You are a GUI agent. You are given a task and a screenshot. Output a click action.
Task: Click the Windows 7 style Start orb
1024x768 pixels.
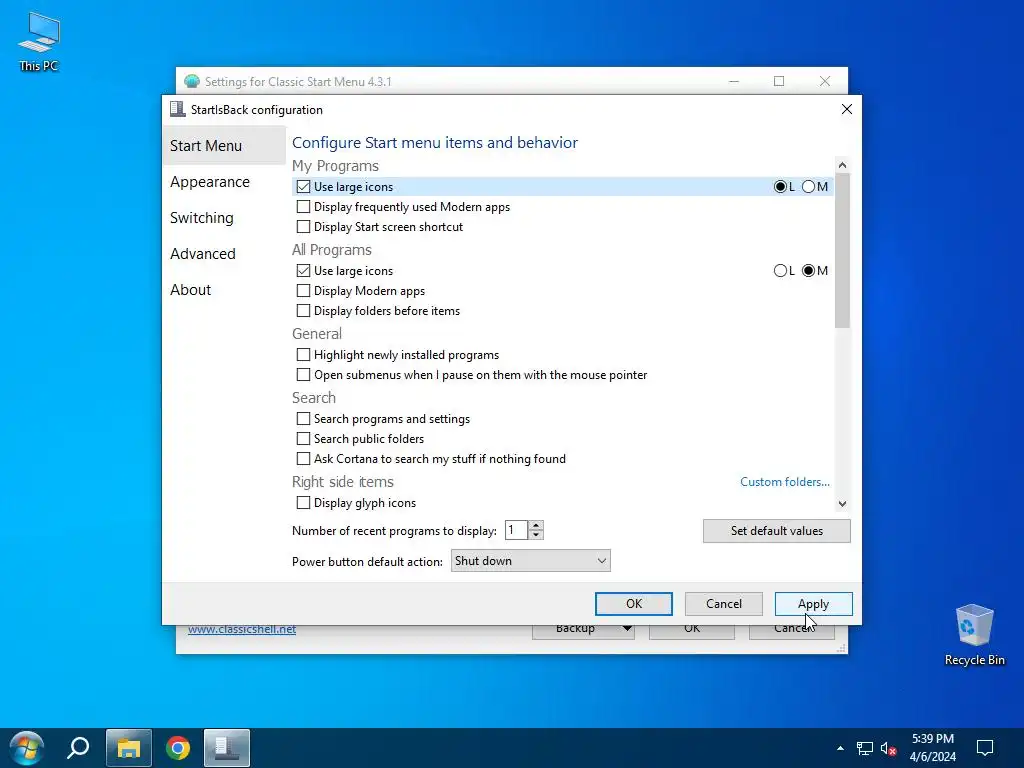(26, 748)
